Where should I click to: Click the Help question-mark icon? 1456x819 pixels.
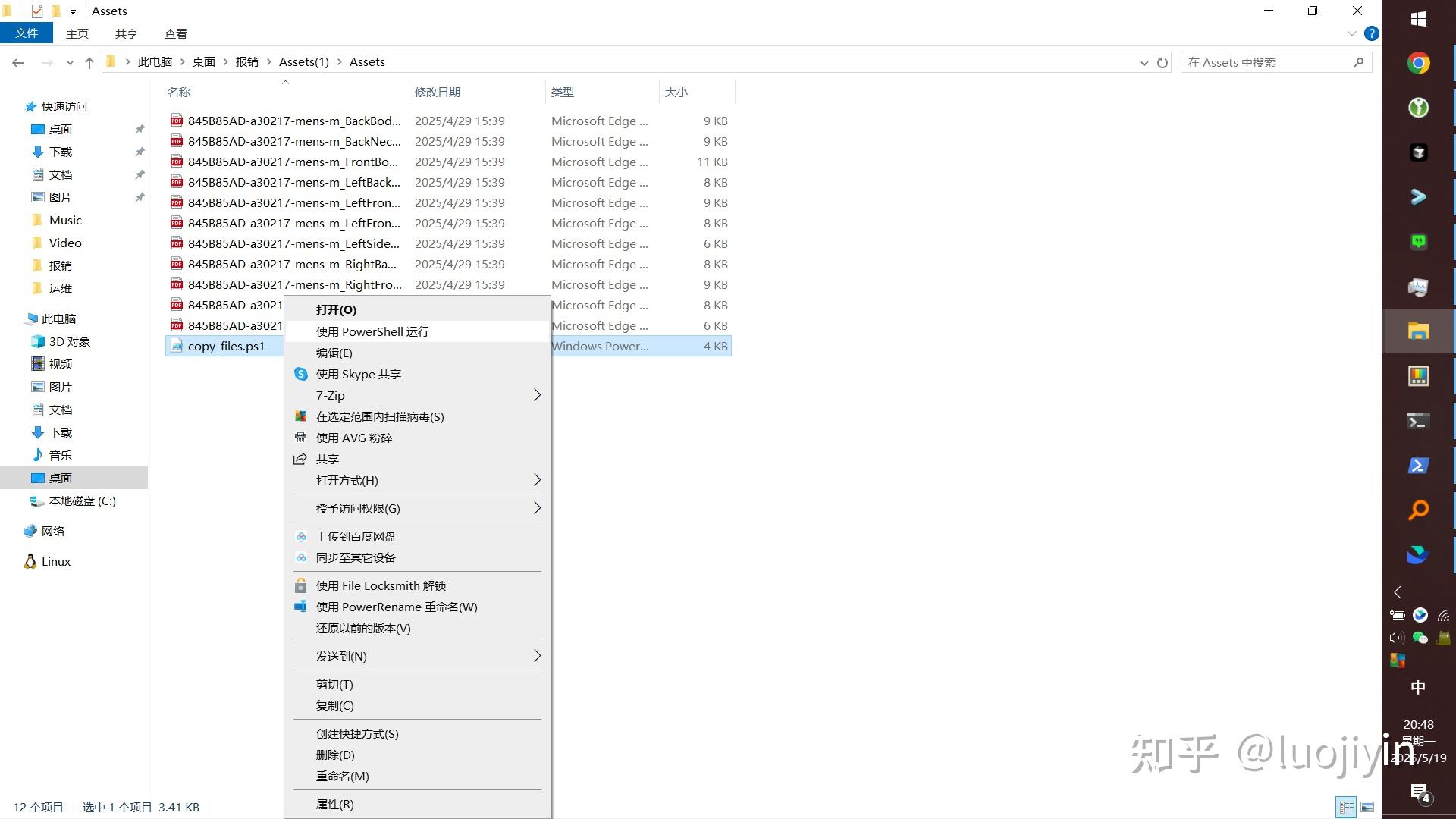point(1371,33)
